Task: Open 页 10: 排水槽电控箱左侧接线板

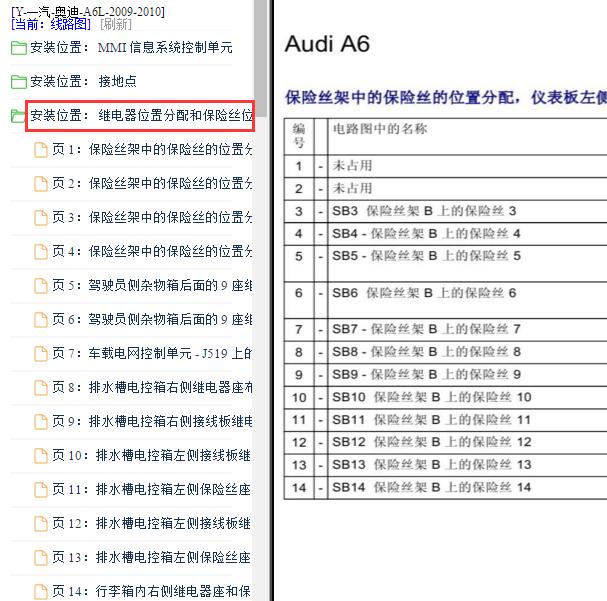Action: coord(151,455)
